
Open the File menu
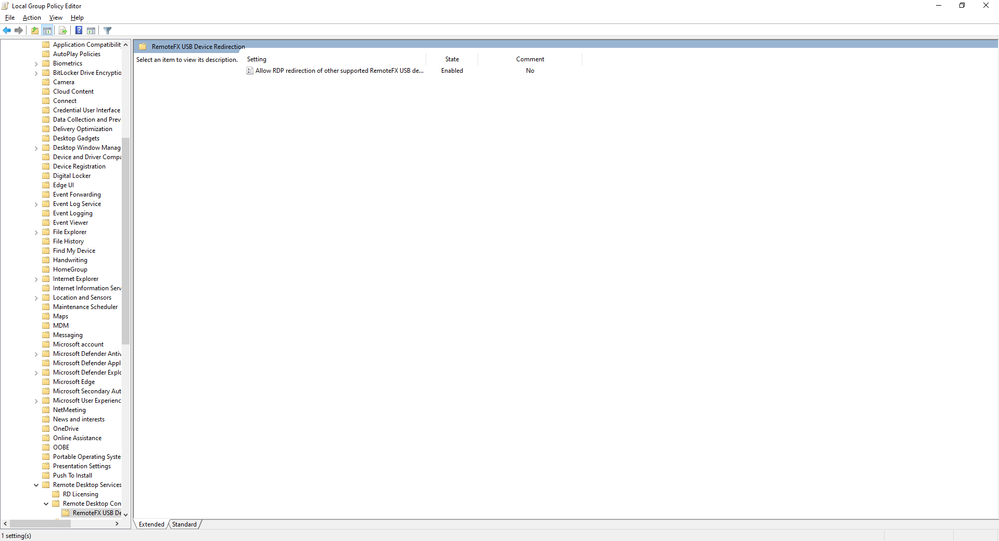tap(10, 18)
